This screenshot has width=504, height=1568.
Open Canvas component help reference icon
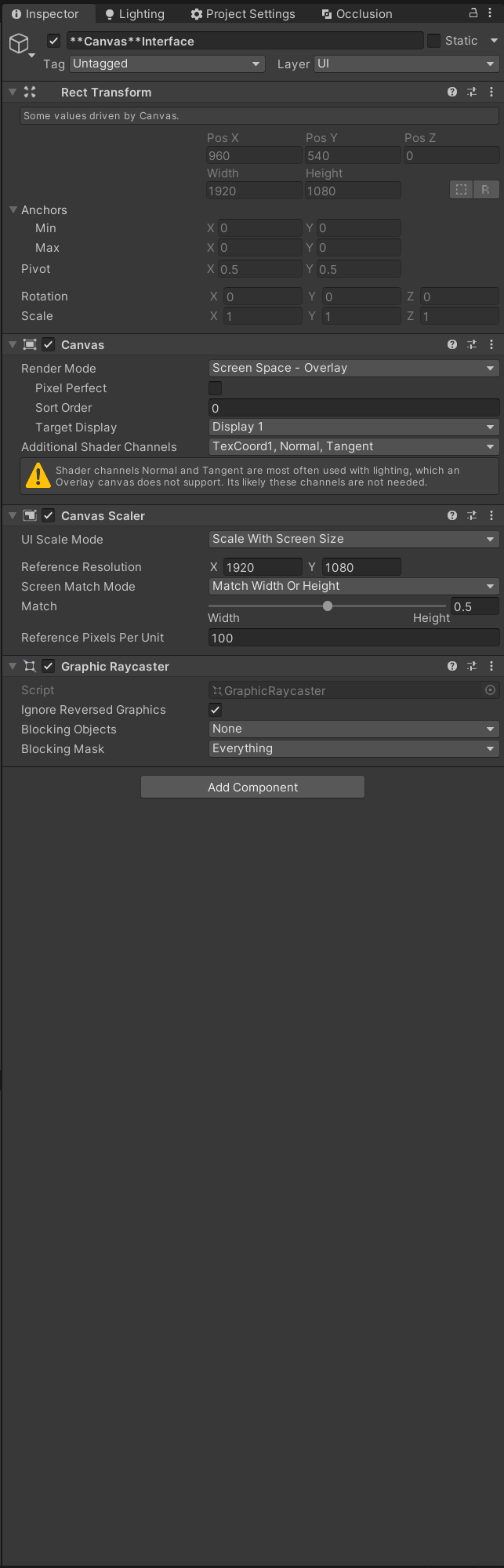pyautogui.click(x=452, y=344)
